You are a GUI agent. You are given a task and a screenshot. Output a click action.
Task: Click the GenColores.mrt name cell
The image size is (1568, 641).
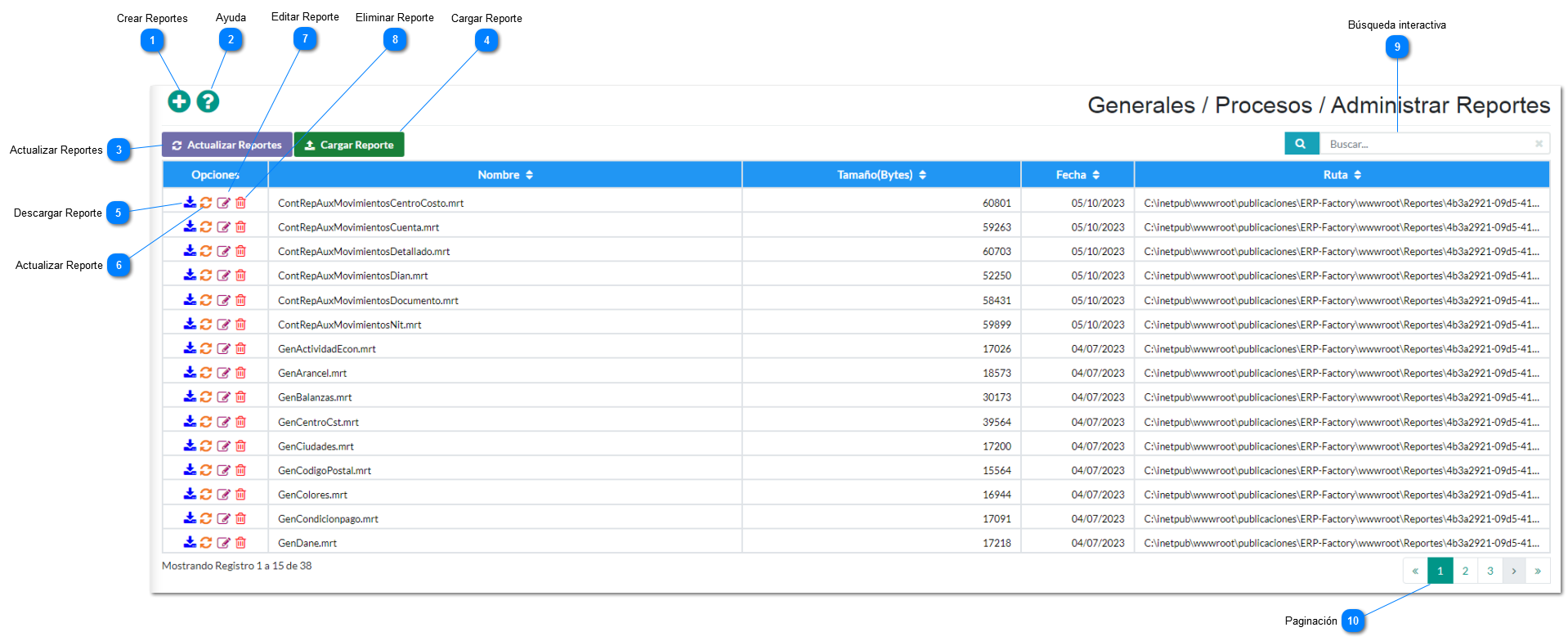pyautogui.click(x=505, y=495)
